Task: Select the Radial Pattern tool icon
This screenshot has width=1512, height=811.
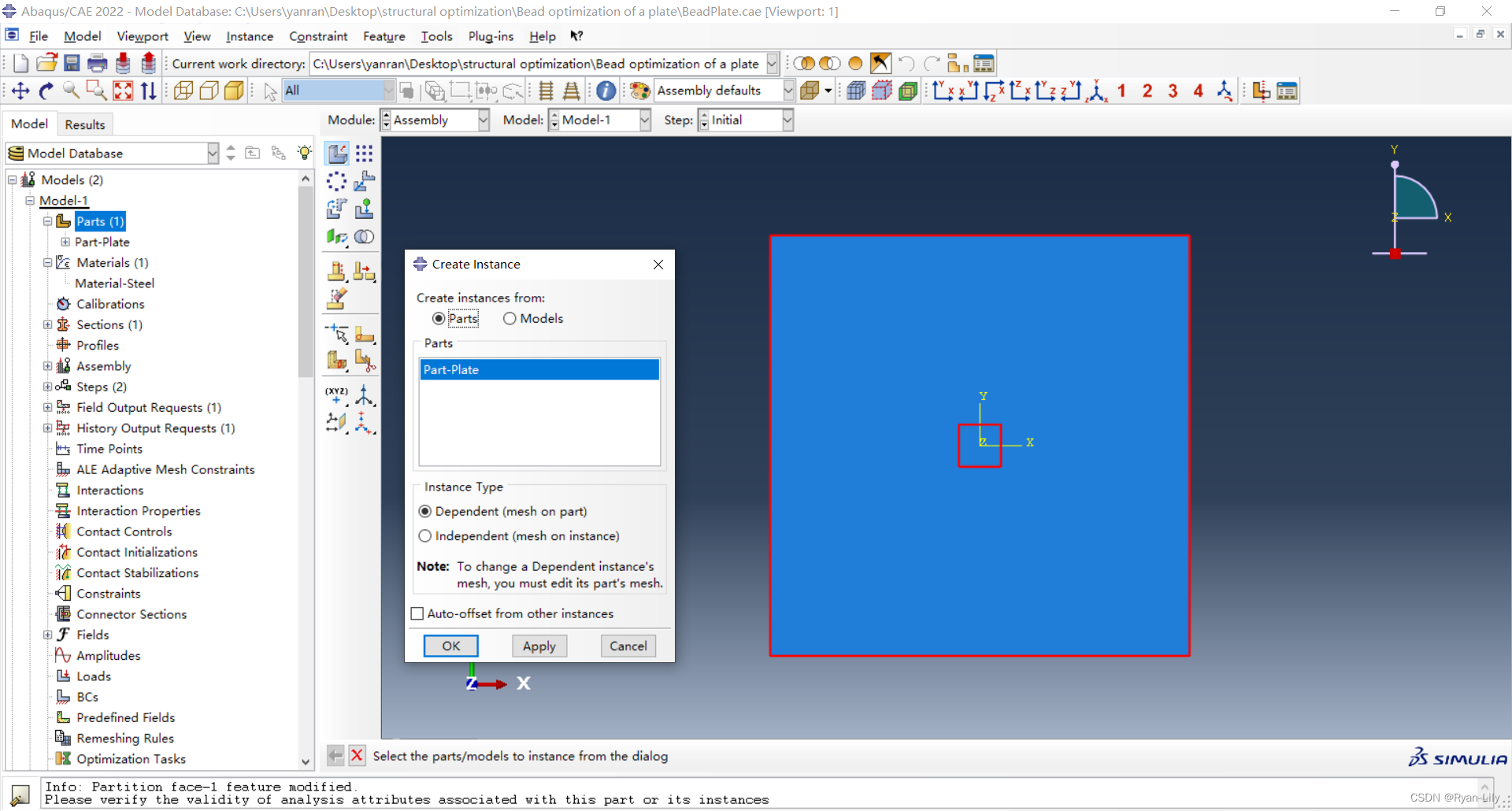Action: click(x=337, y=181)
